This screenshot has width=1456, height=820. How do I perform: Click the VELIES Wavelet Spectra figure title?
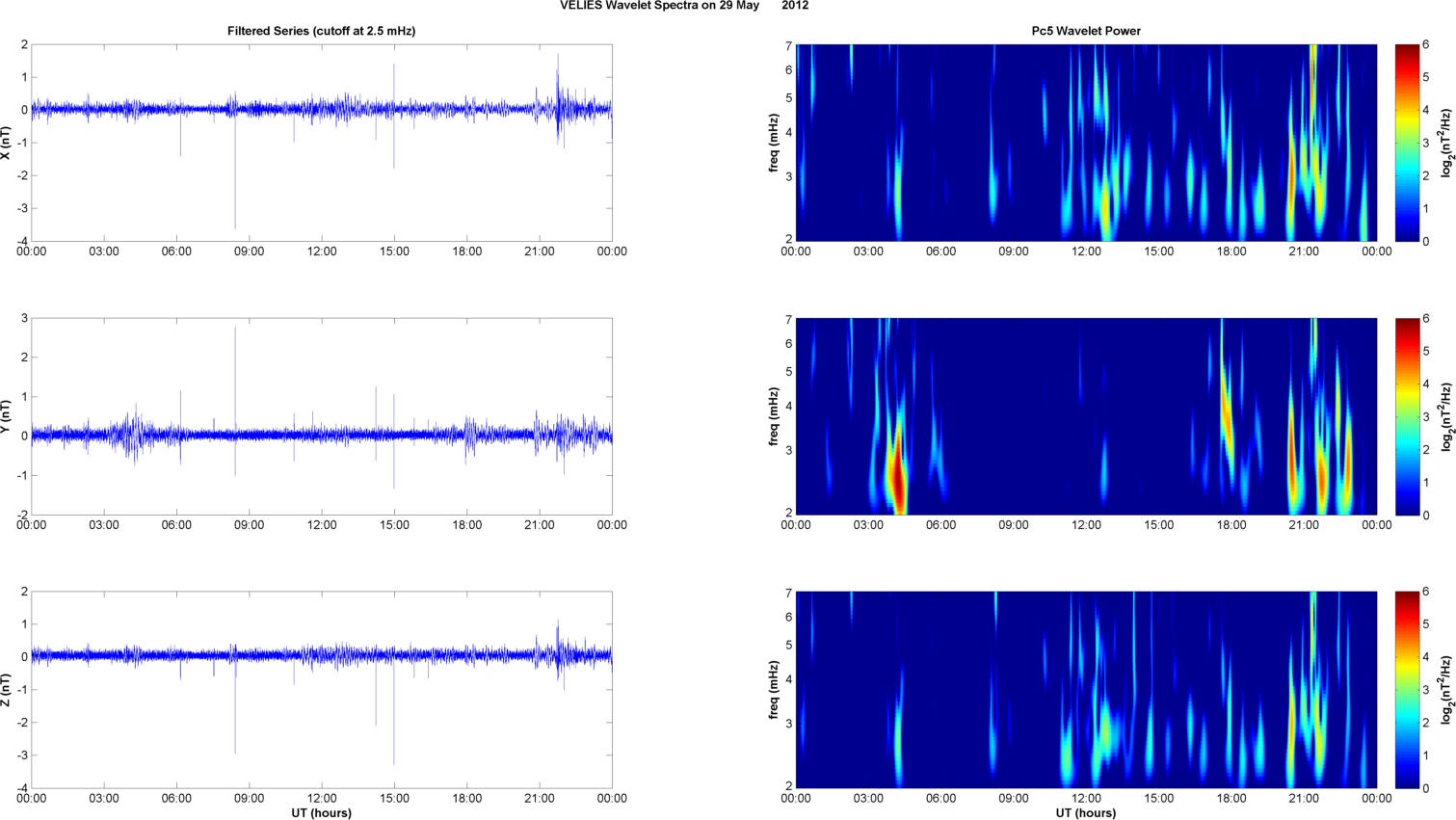684,6
